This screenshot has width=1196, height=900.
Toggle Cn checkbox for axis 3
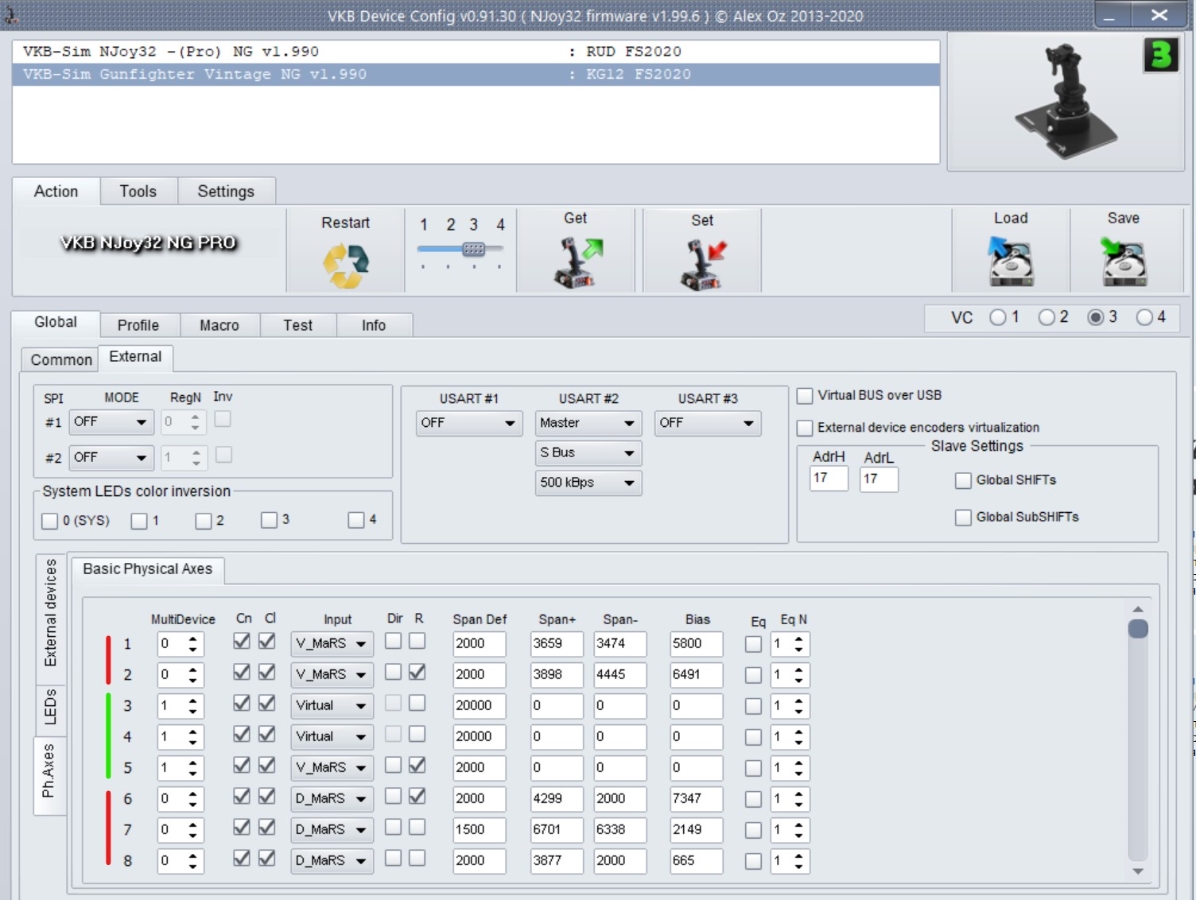pyautogui.click(x=242, y=703)
